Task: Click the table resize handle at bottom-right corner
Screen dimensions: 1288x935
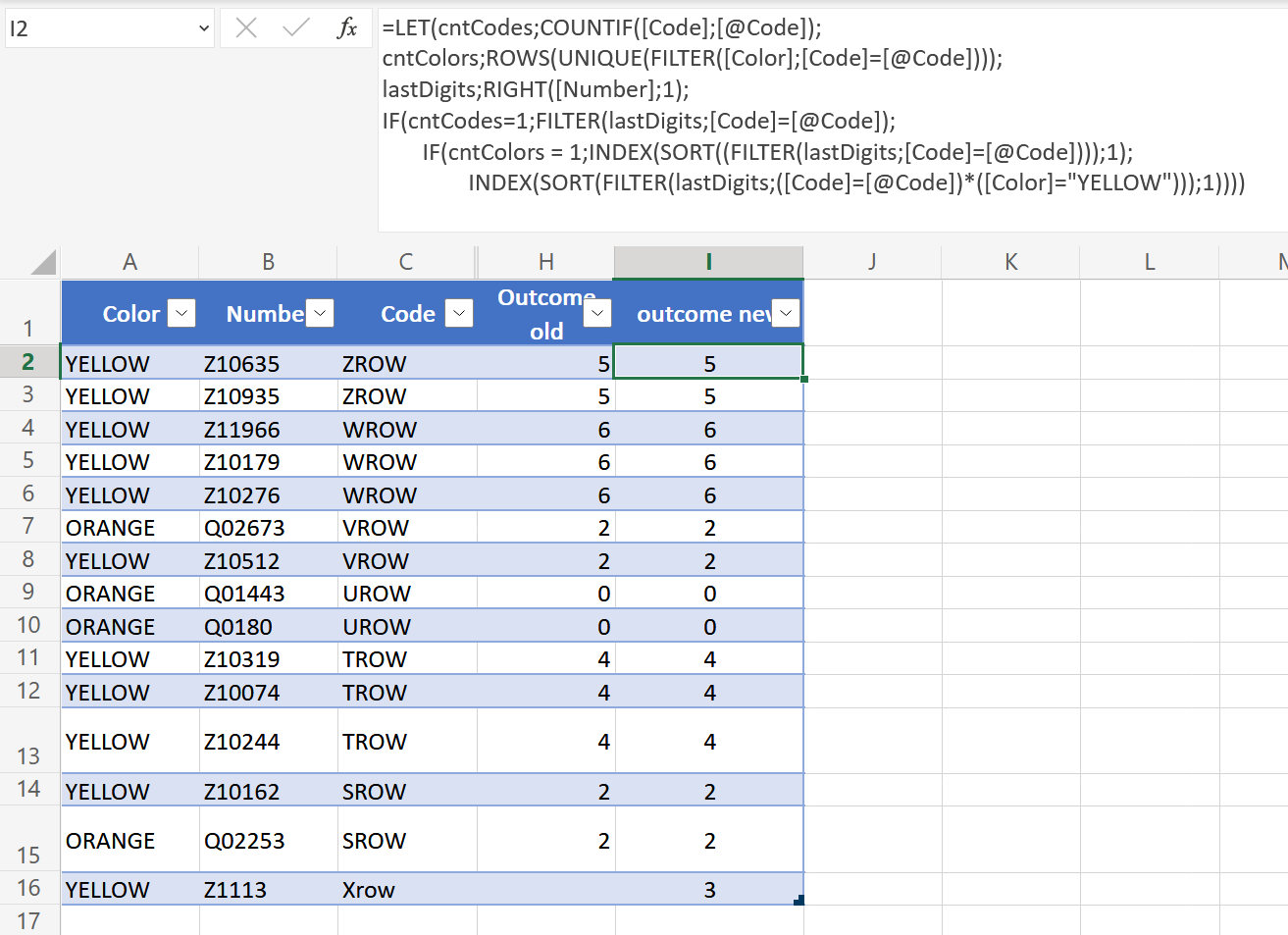Action: pyautogui.click(x=799, y=900)
